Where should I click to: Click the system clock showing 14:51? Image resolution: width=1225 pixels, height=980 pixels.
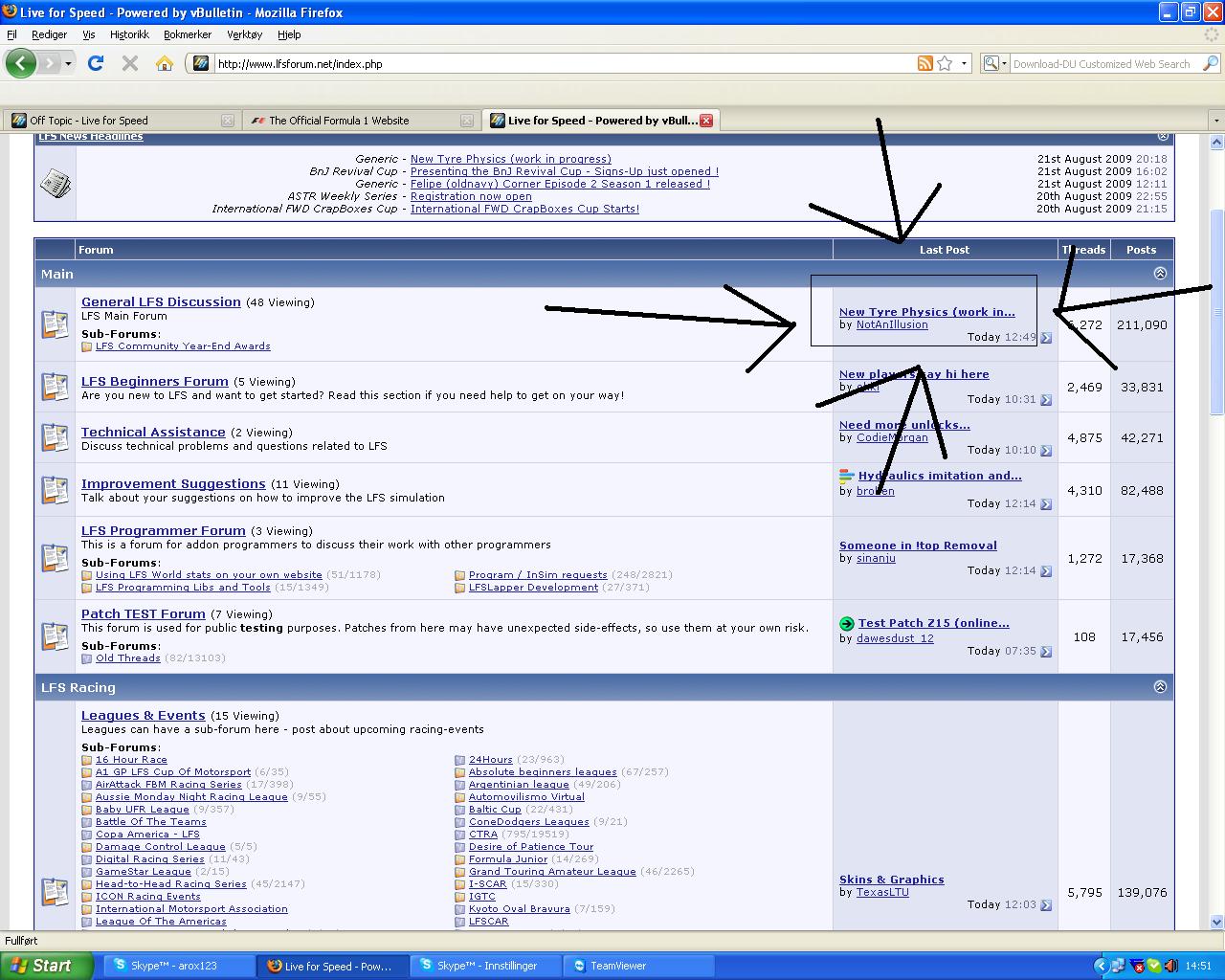pyautogui.click(x=1198, y=967)
